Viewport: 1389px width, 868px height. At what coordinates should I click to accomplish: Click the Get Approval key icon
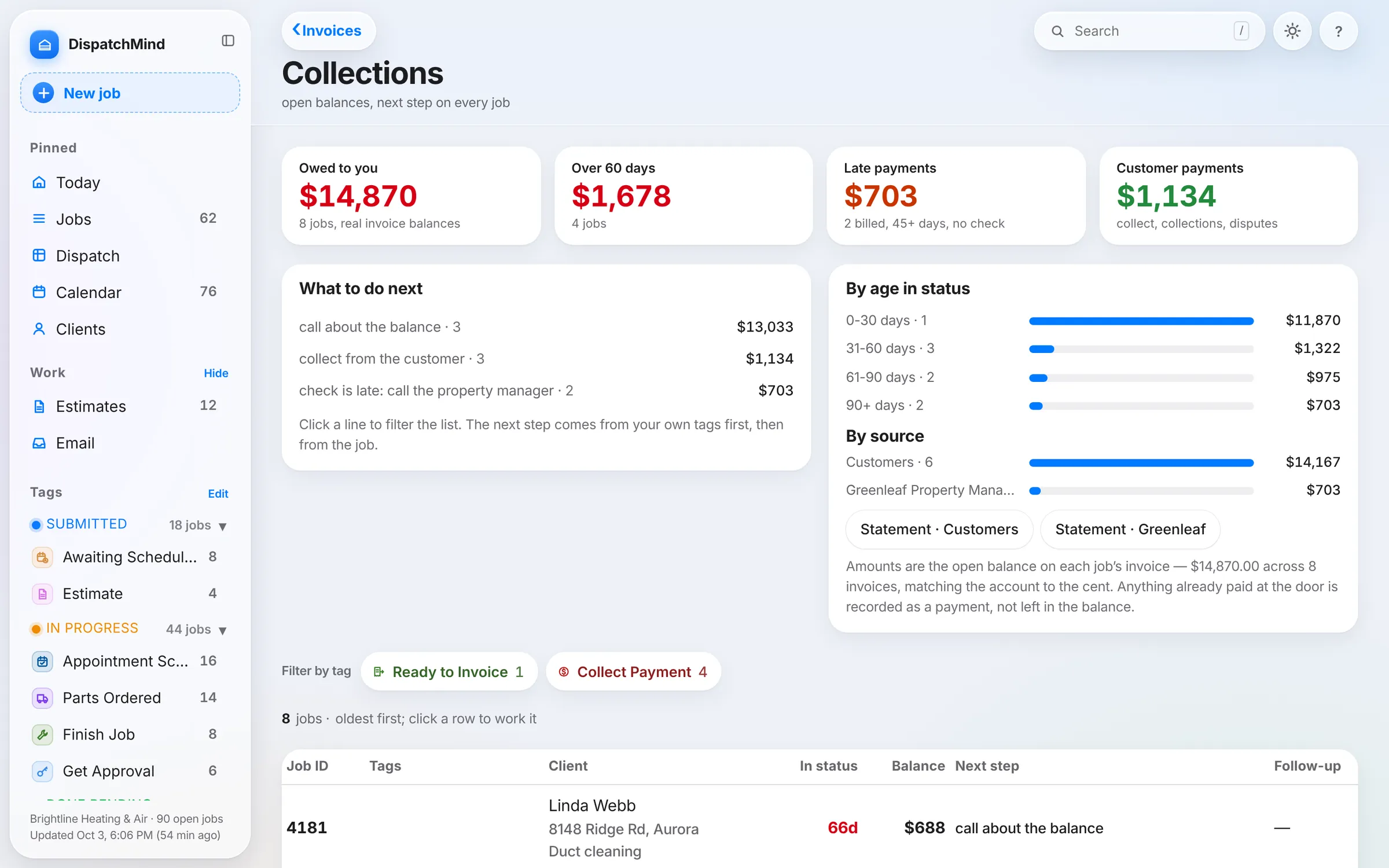[42, 771]
